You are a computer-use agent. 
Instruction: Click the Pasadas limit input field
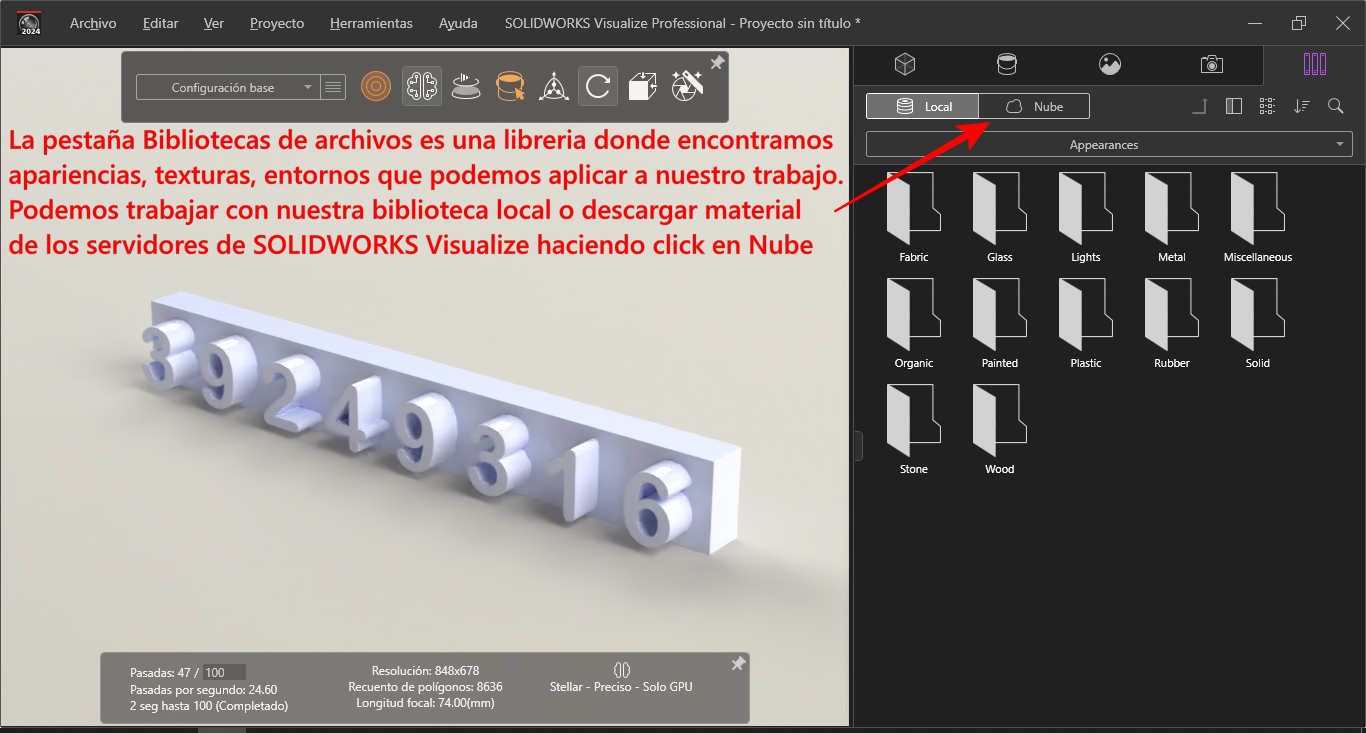click(x=224, y=673)
